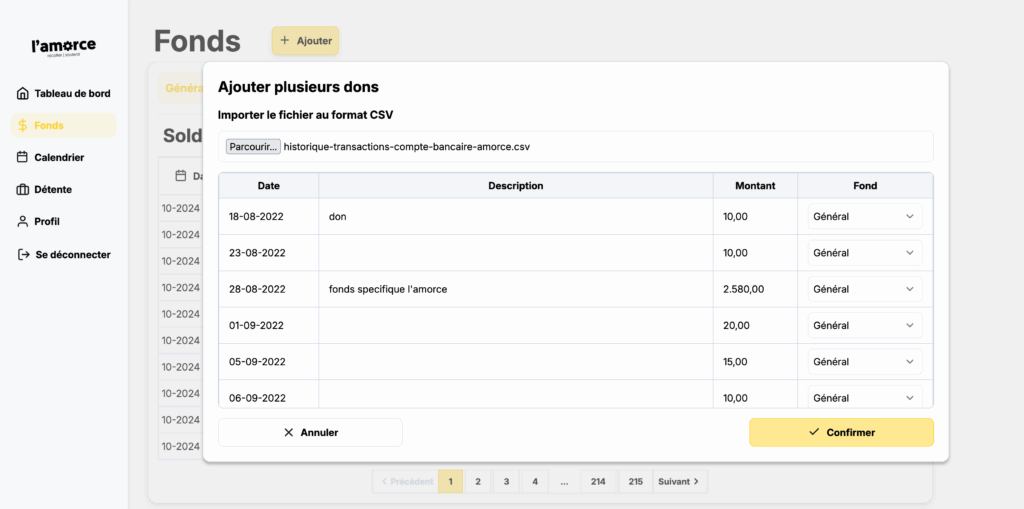Click Suivant to go to next page

tap(680, 482)
